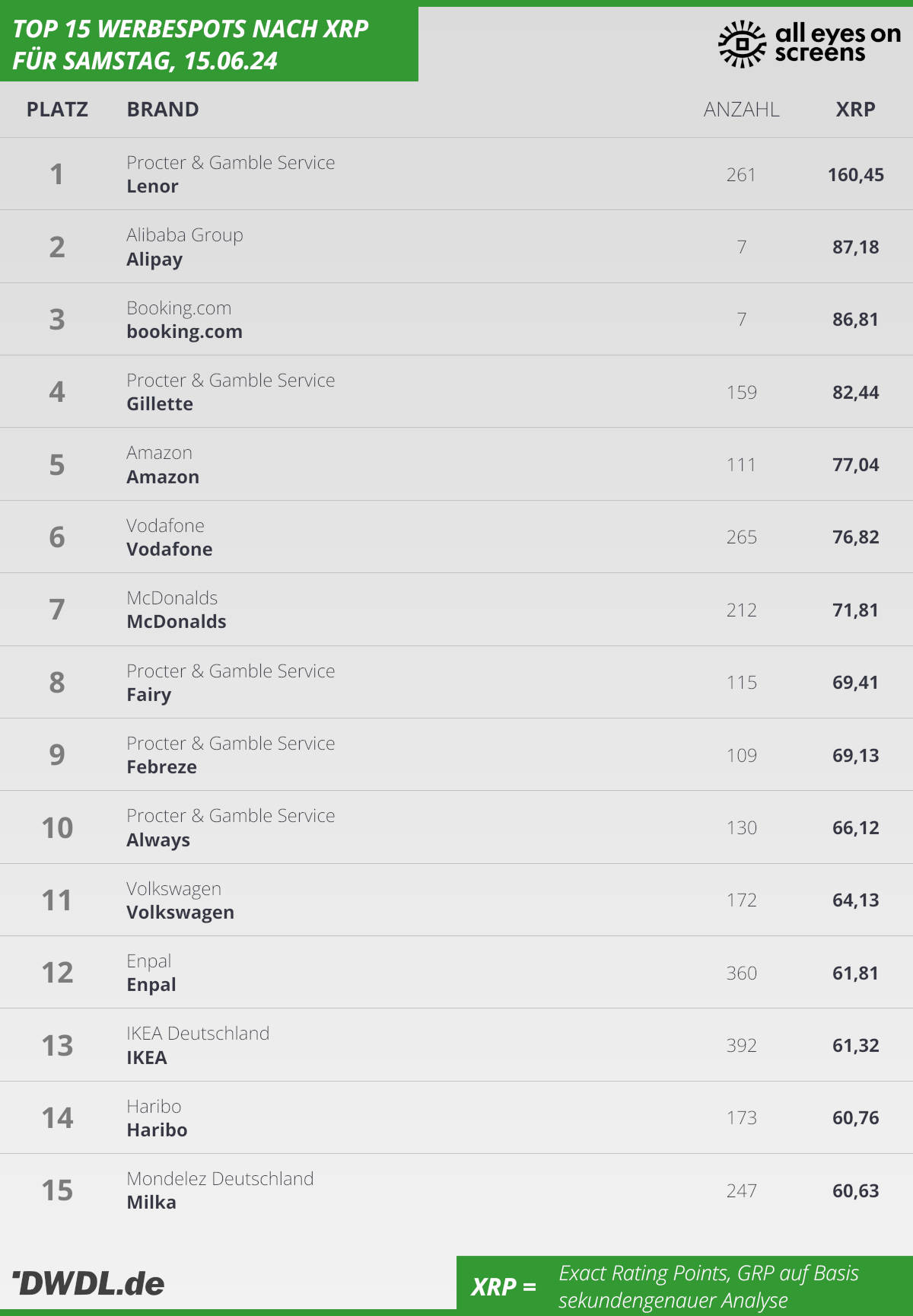Select the Gillette row

[x=456, y=392]
